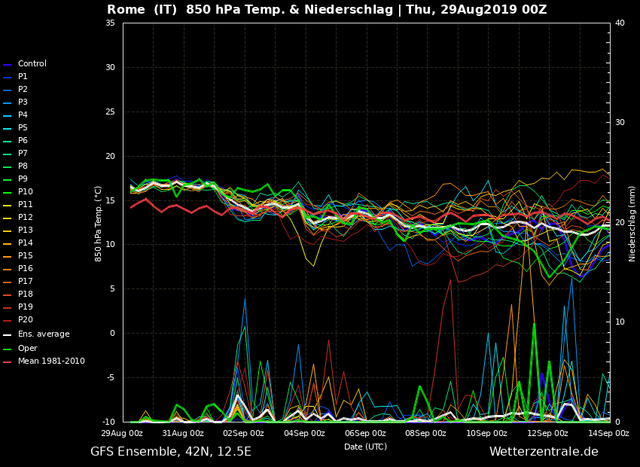The height and width of the screenshot is (467, 640).
Task: Click the red Mean 1981-2010 legend color marker
Action: pyautogui.click(x=7, y=362)
